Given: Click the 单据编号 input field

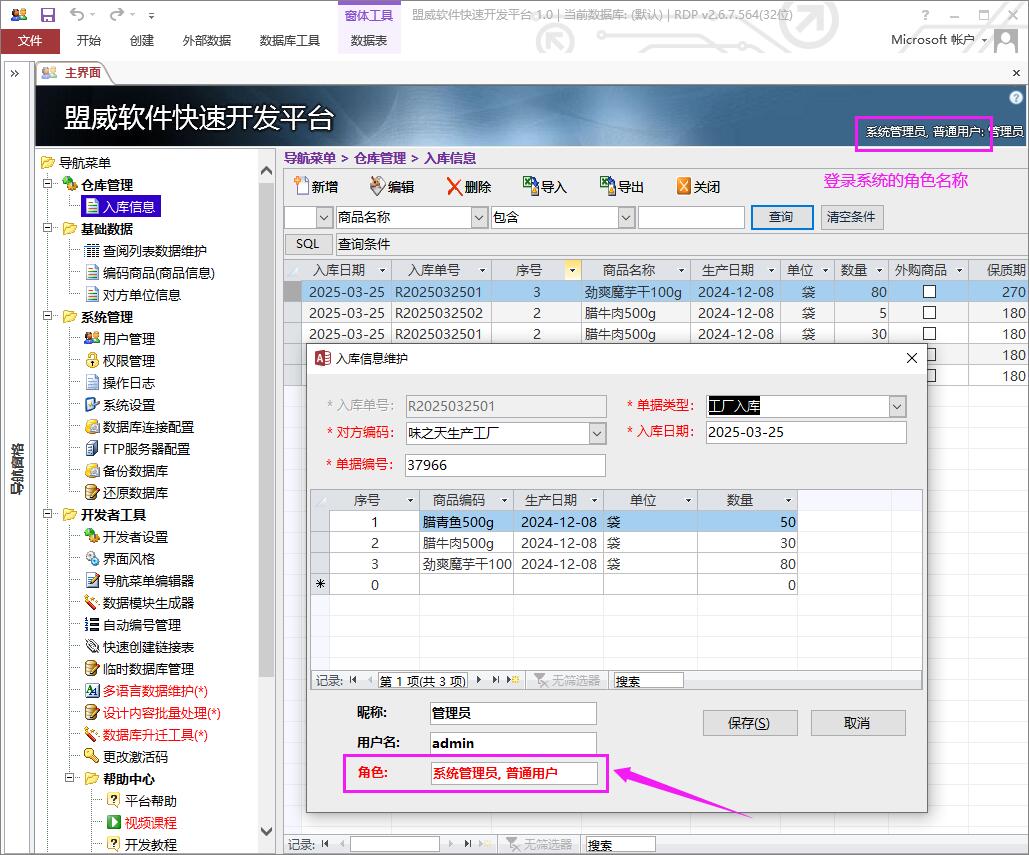Looking at the screenshot, I should point(505,465).
